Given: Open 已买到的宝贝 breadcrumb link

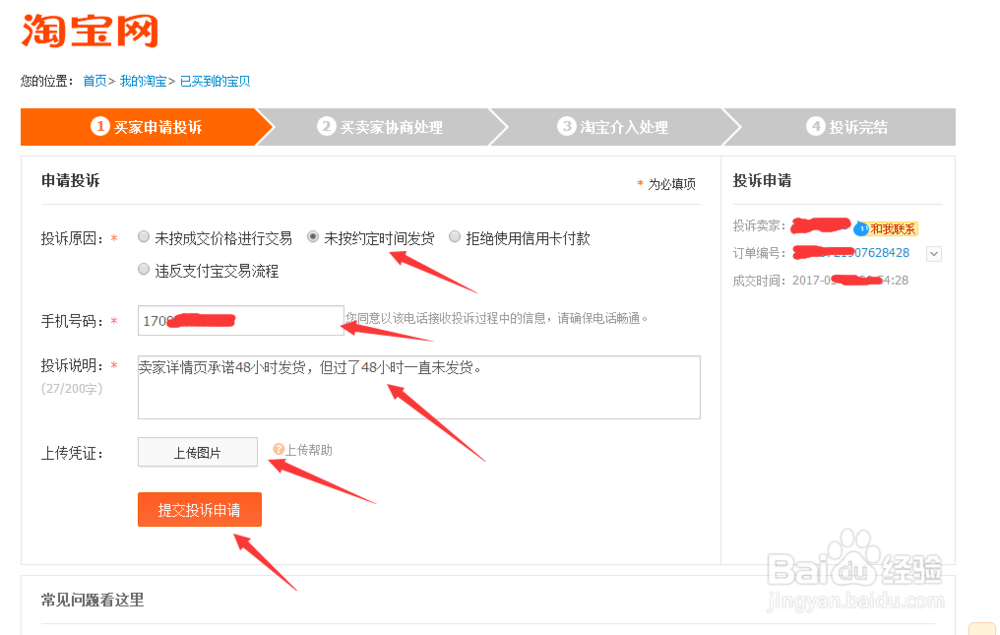Looking at the screenshot, I should [215, 81].
